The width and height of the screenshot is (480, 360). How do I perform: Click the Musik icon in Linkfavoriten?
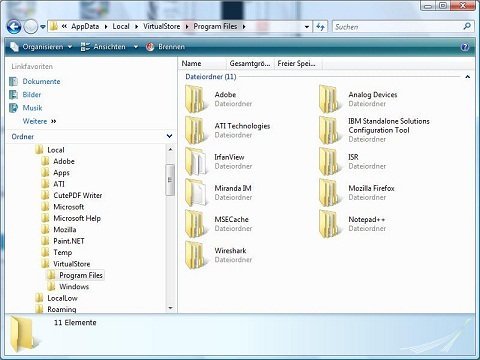[x=13, y=108]
